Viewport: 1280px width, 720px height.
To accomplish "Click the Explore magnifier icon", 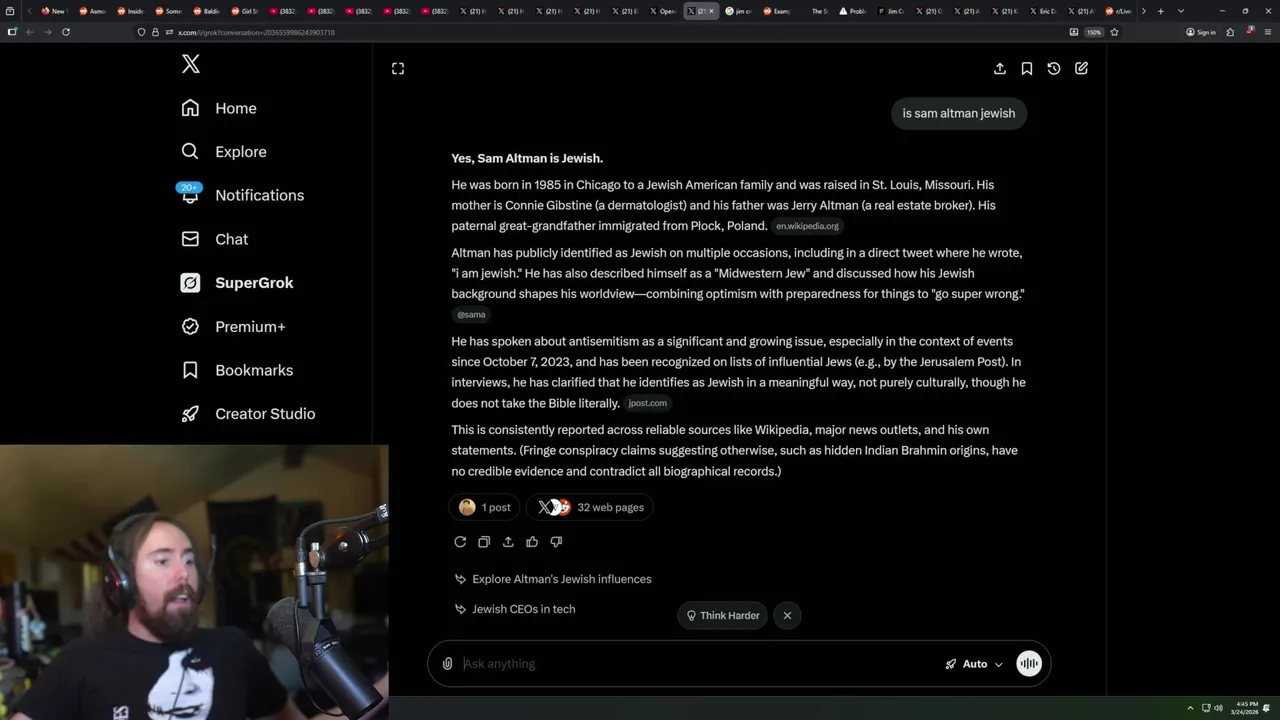I will pos(190,152).
